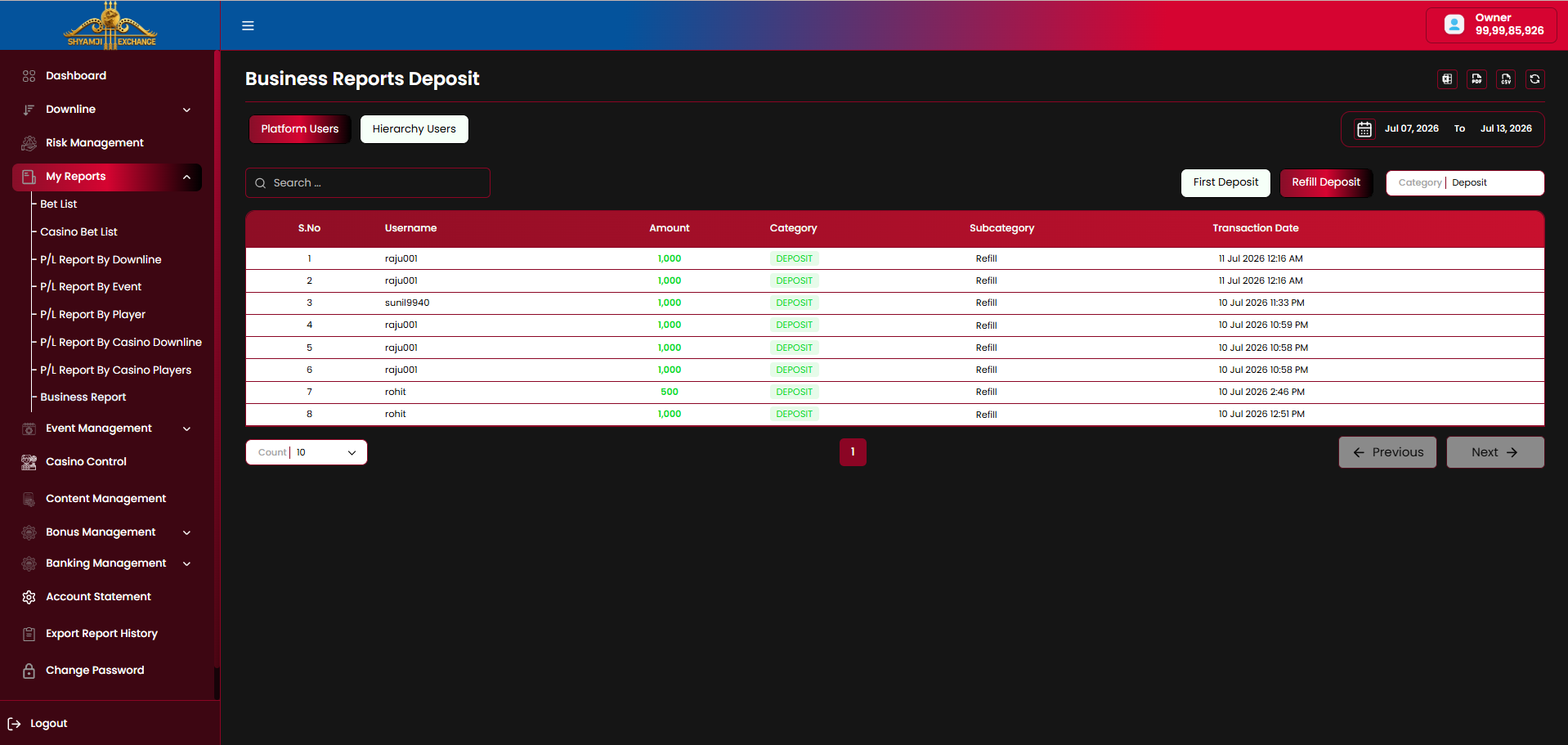Click the Logout label in the sidebar

[x=49, y=724]
